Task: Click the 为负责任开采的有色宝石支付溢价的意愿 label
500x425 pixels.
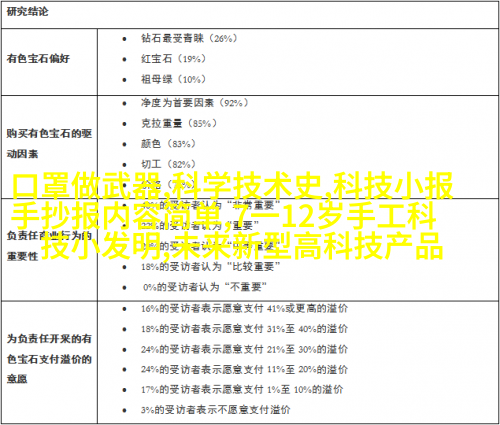Action: [x=49, y=359]
